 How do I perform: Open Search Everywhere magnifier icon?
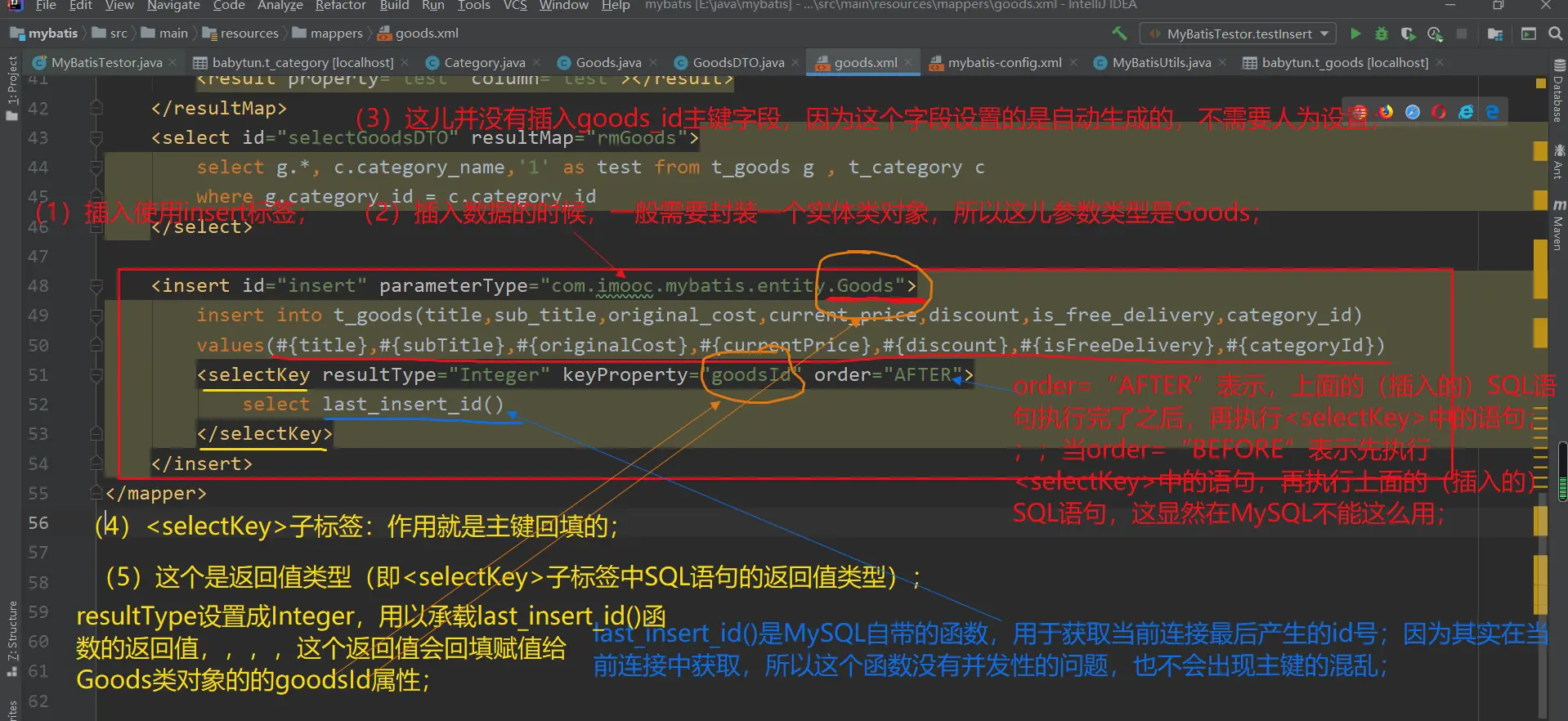1556,34
